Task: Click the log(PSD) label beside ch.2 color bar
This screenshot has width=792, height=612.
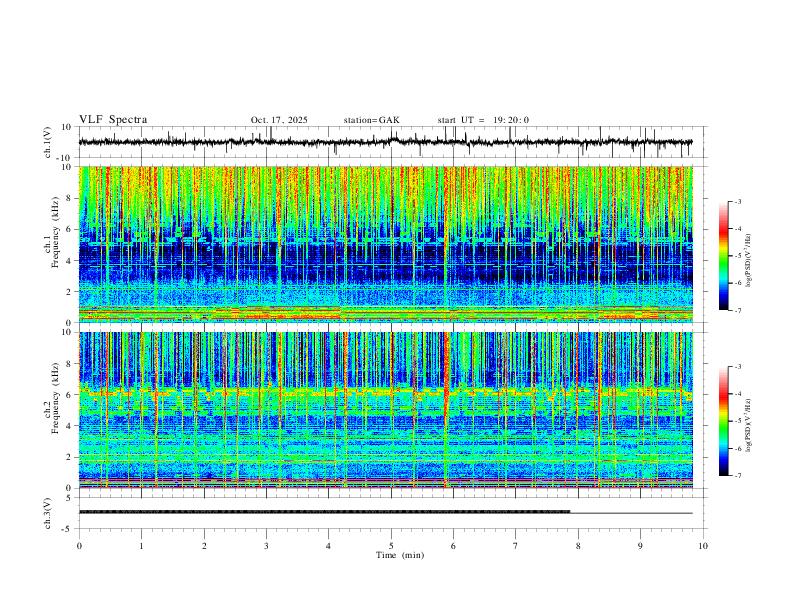Action: click(749, 426)
